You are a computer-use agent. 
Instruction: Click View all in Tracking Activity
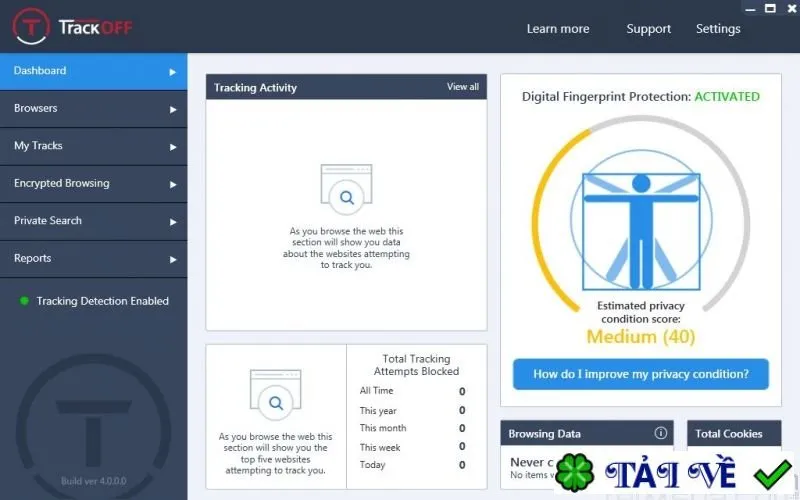point(463,87)
